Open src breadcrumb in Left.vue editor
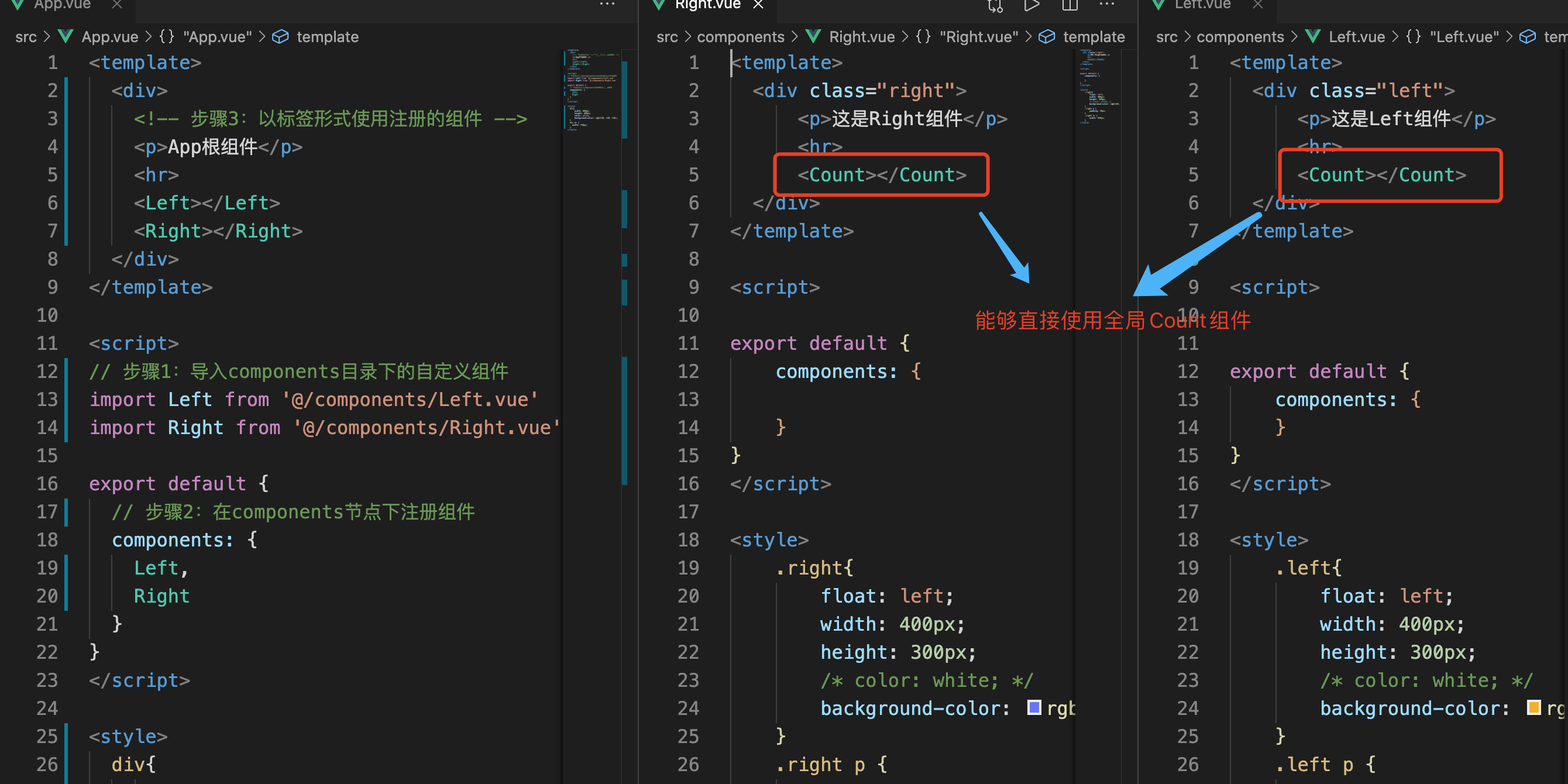 click(x=1167, y=37)
